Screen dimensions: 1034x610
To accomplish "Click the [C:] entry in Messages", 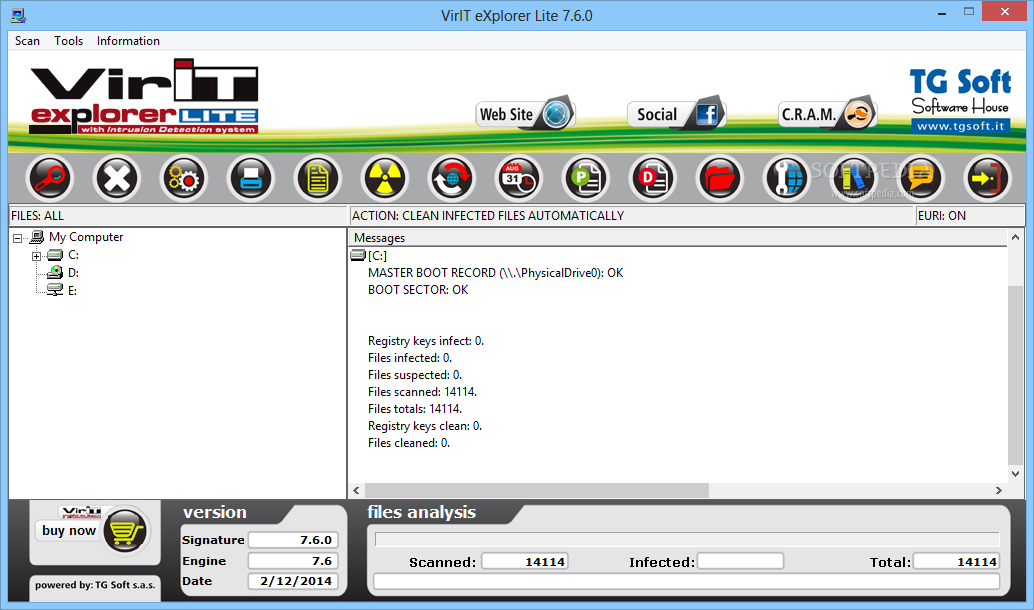I will [377, 255].
